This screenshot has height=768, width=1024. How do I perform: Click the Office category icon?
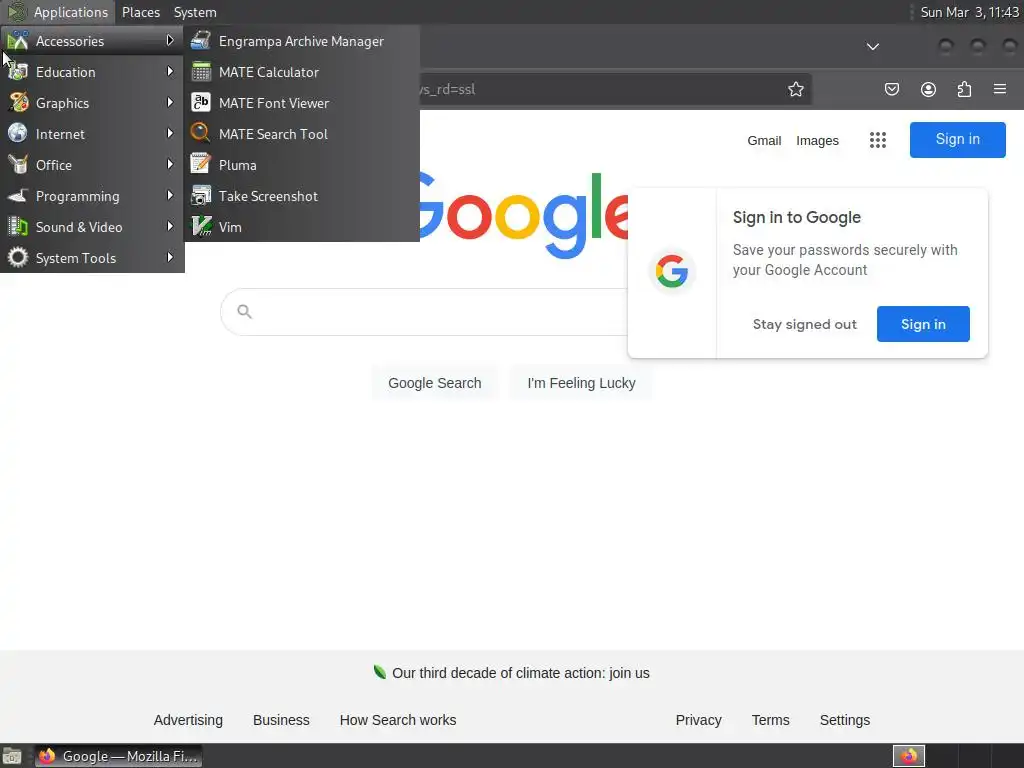click(x=18, y=165)
